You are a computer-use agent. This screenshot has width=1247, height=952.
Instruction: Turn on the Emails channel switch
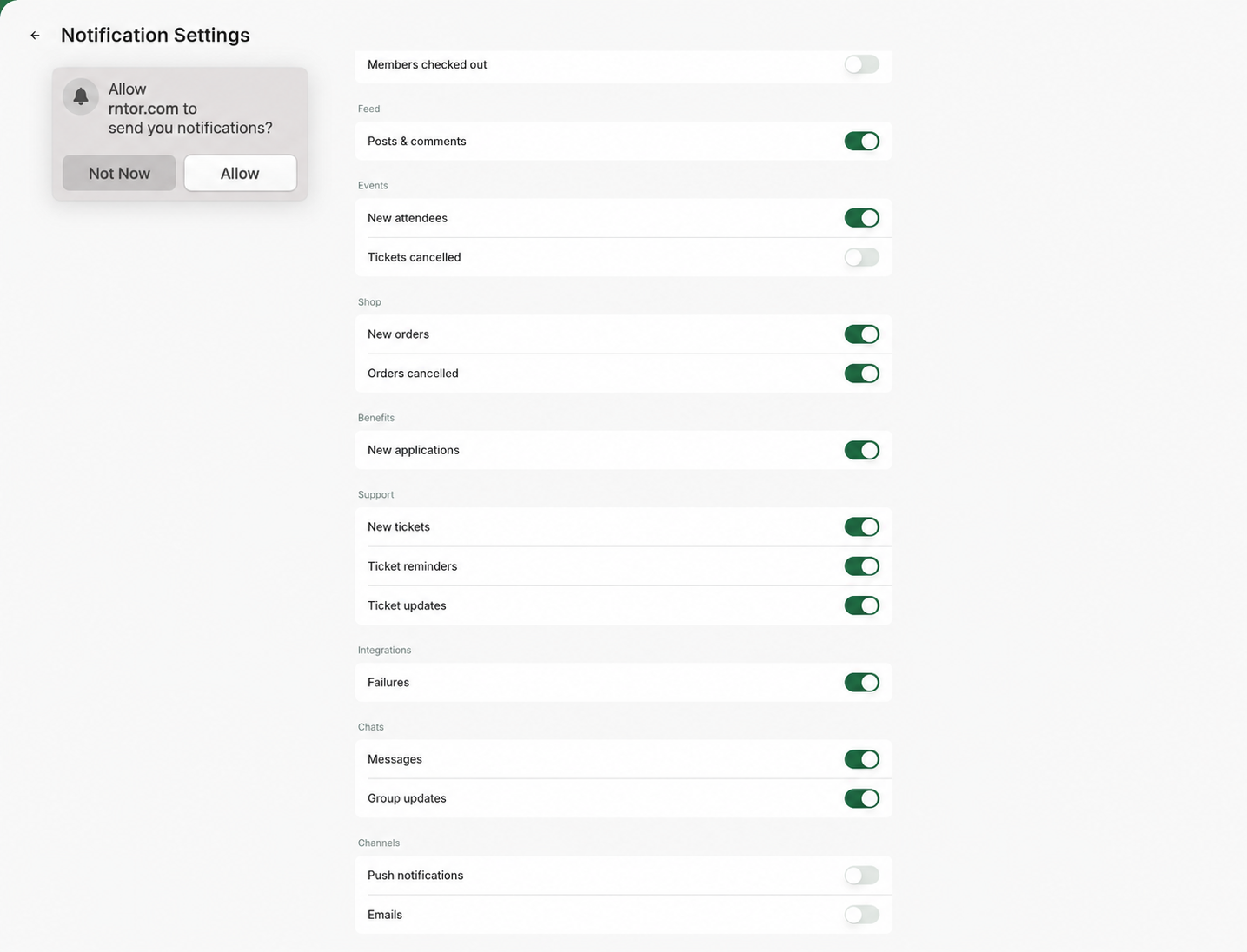pos(862,915)
